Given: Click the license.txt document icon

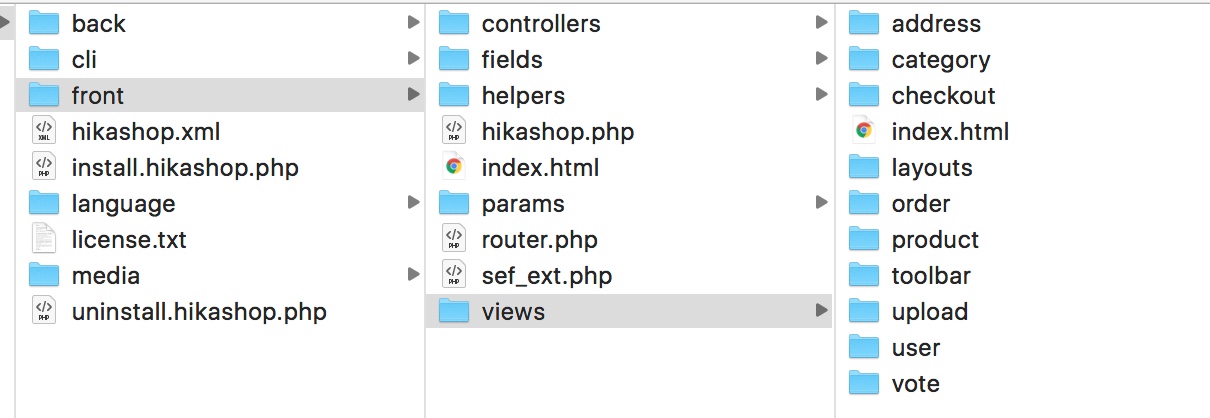Looking at the screenshot, I should click(44, 240).
